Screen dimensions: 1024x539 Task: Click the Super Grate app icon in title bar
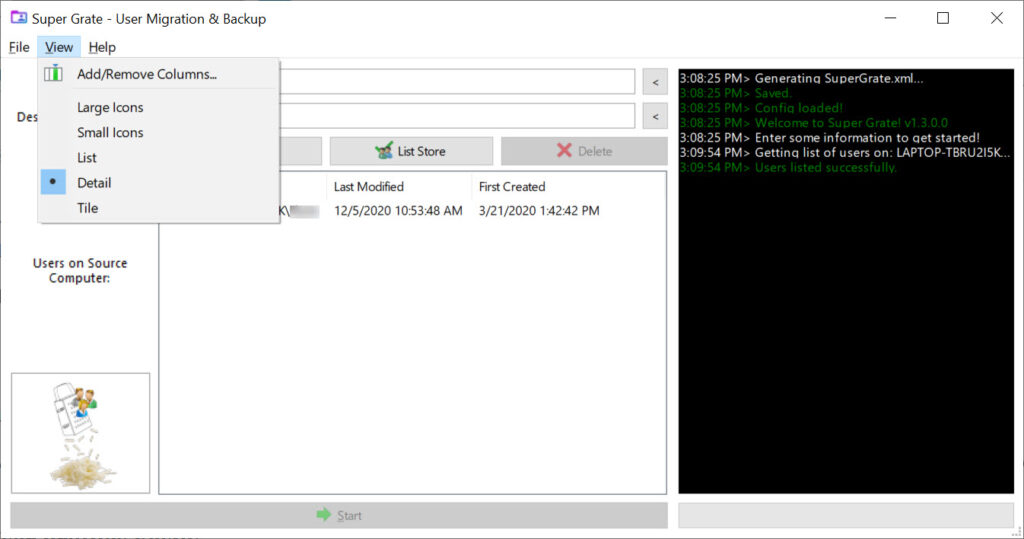pyautogui.click(x=18, y=18)
